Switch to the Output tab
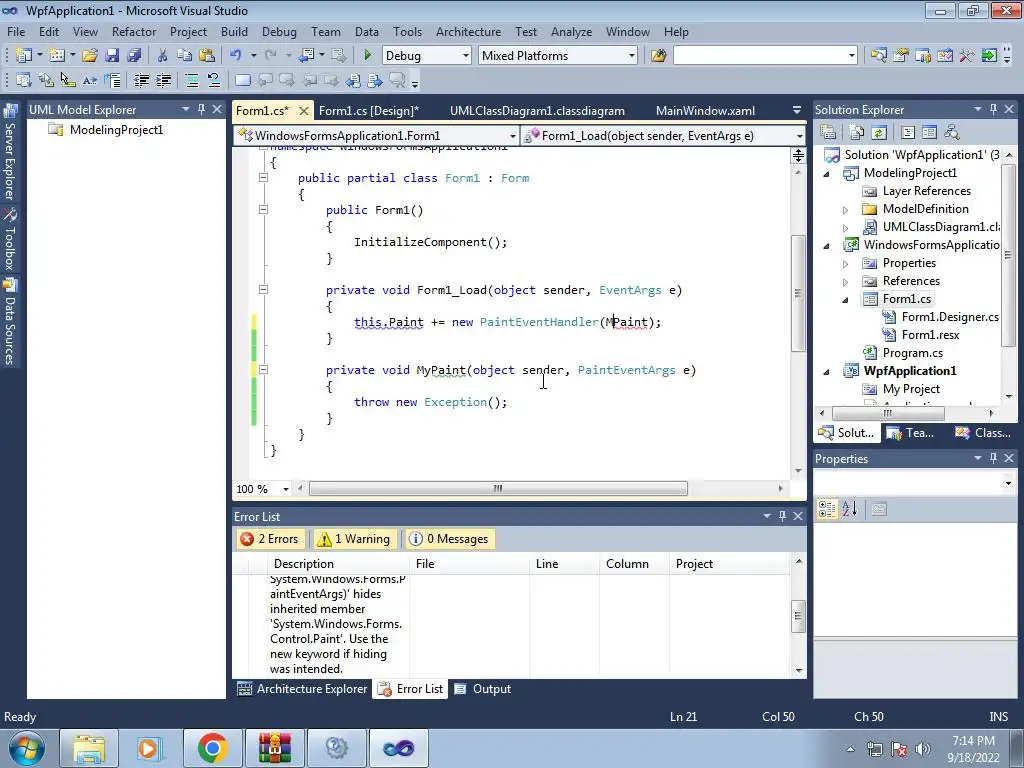 (483, 689)
